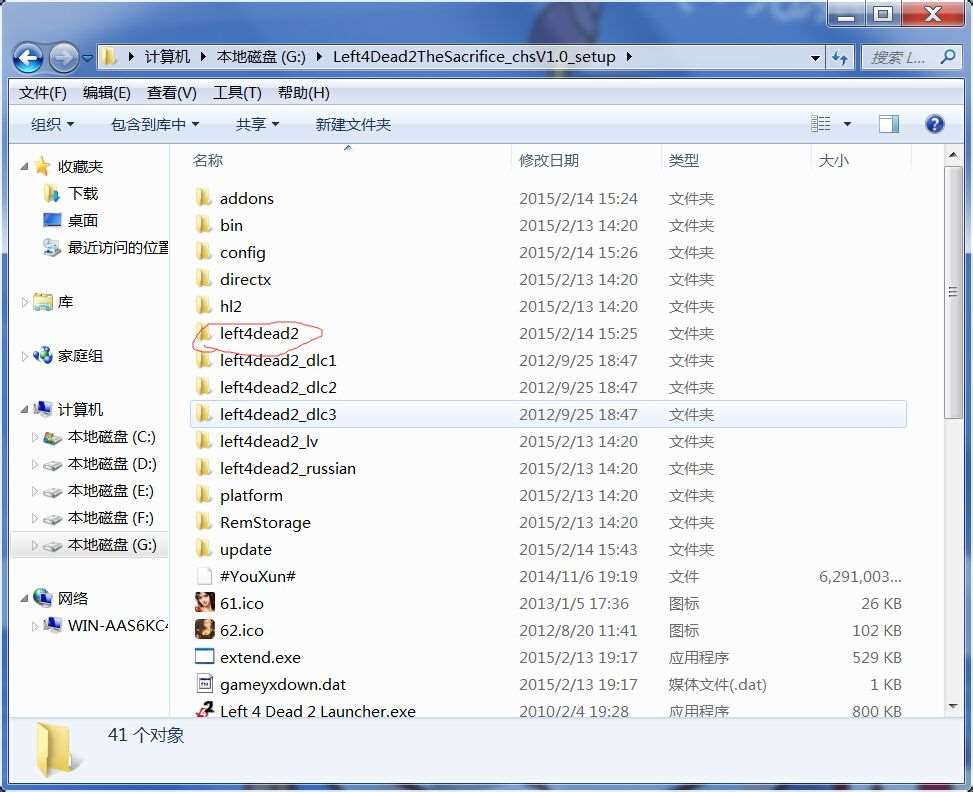Image resolution: width=973 pixels, height=792 pixels.
Task: Select the platform folder icon
Action: (x=204, y=495)
